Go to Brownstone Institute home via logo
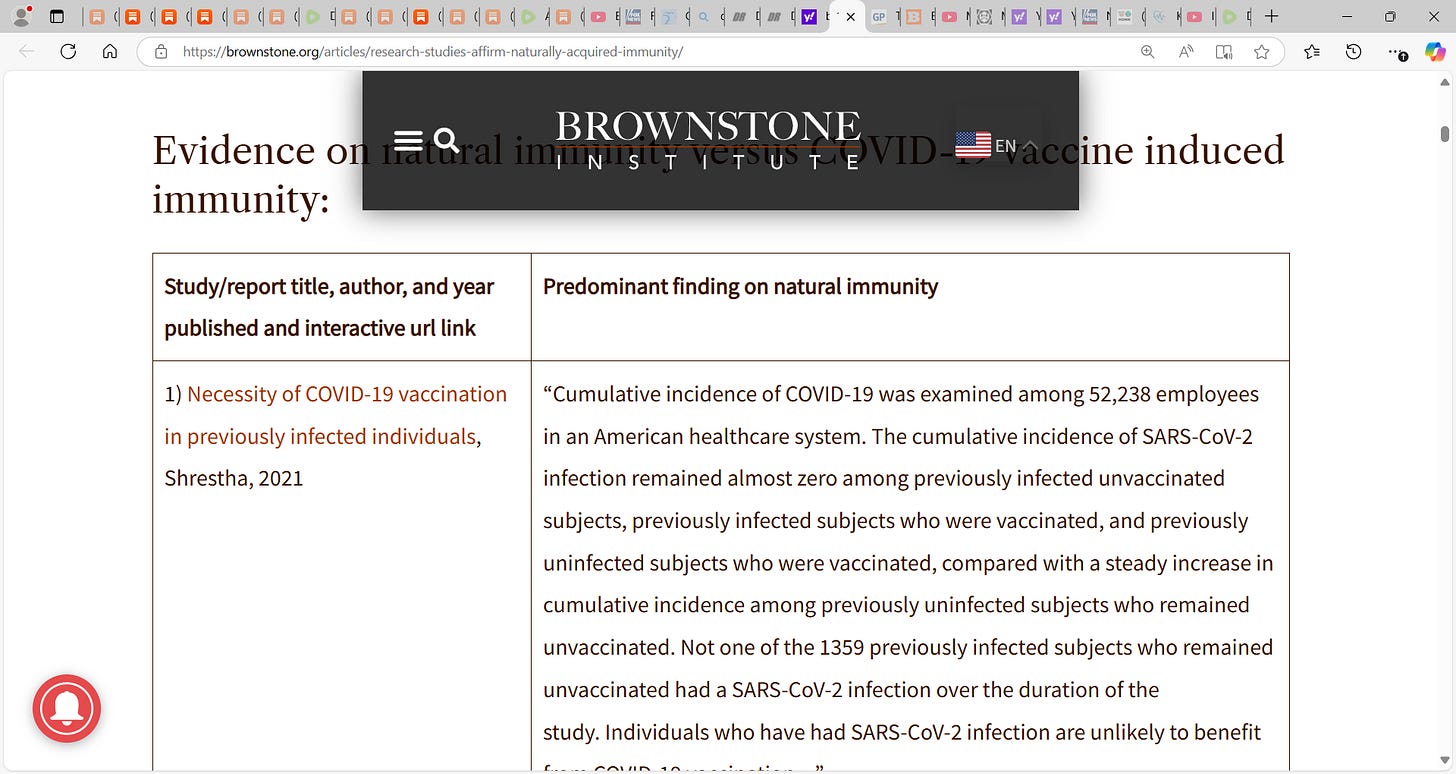This screenshot has width=1456, height=774. (708, 140)
